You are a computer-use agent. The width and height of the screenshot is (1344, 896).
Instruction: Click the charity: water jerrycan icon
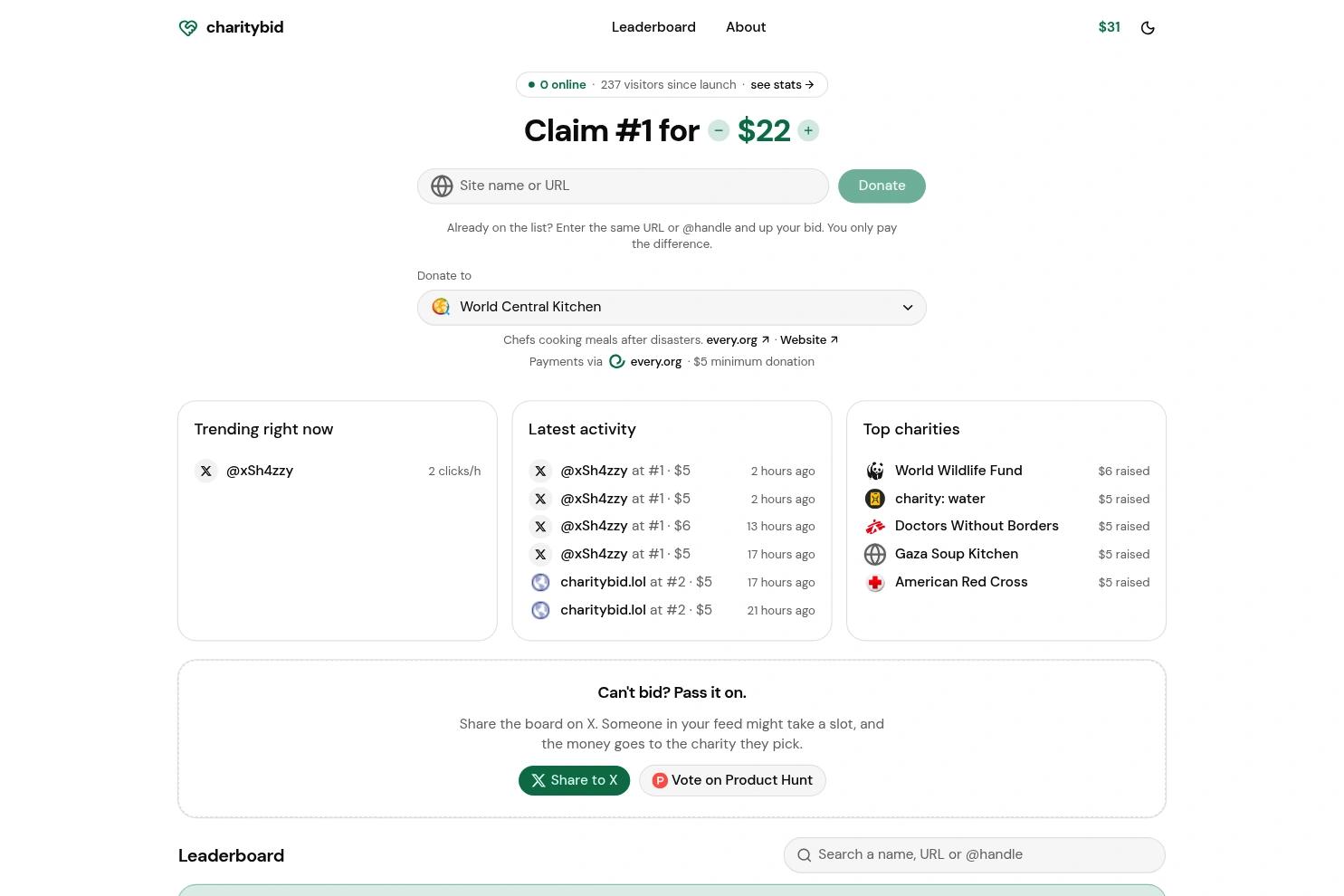(875, 500)
